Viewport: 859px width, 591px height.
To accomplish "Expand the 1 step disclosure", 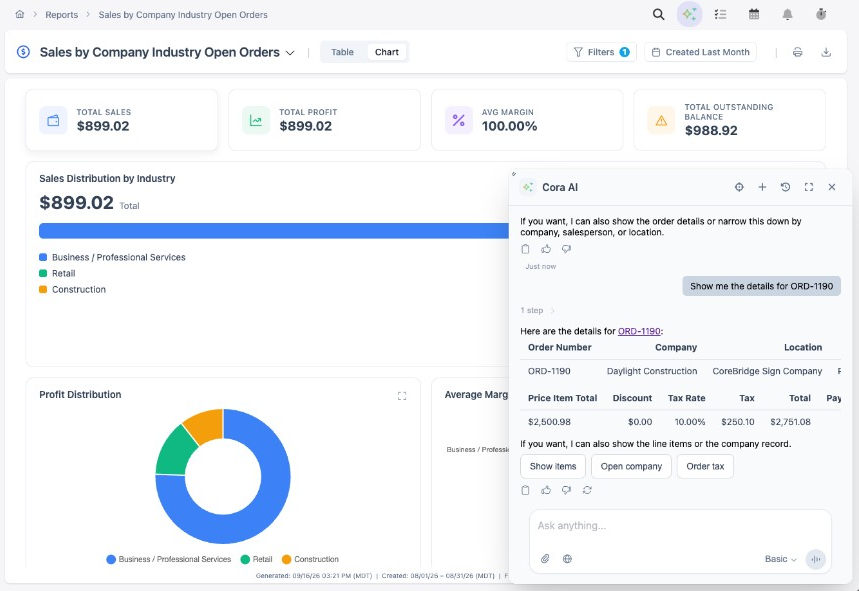I will point(537,311).
